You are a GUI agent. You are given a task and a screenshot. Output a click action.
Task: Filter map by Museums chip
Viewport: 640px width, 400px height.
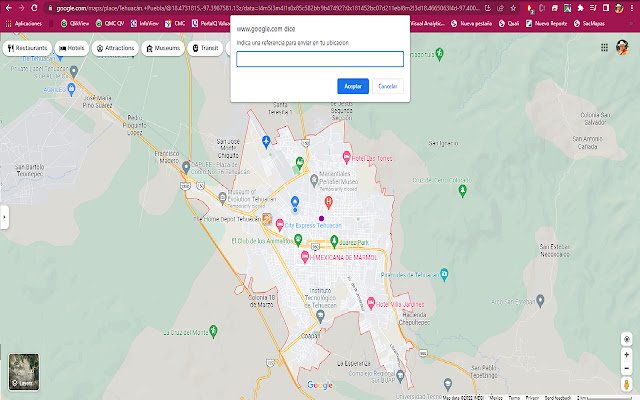pos(163,48)
